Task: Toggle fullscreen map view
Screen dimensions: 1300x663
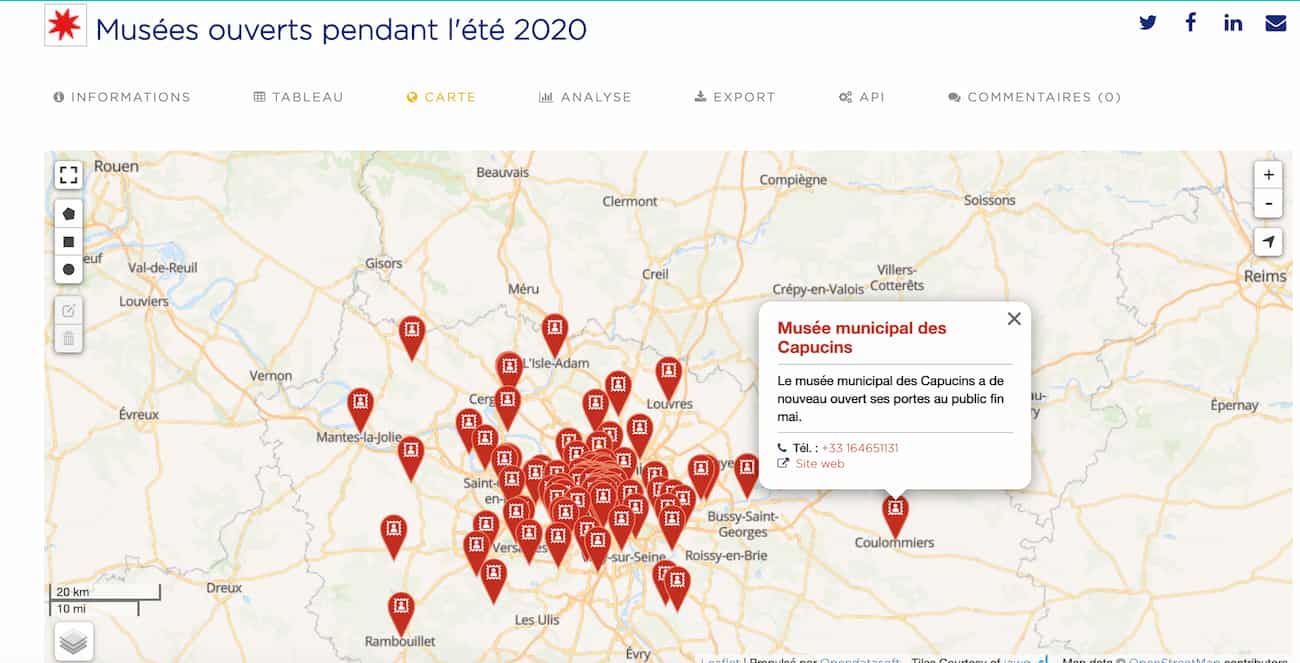Action: point(68,176)
